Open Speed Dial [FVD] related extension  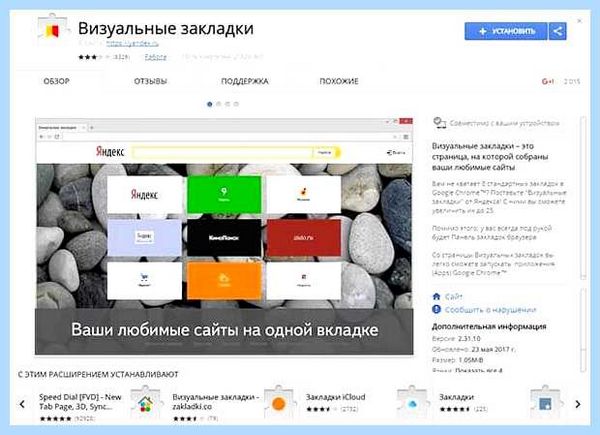[x=80, y=402]
